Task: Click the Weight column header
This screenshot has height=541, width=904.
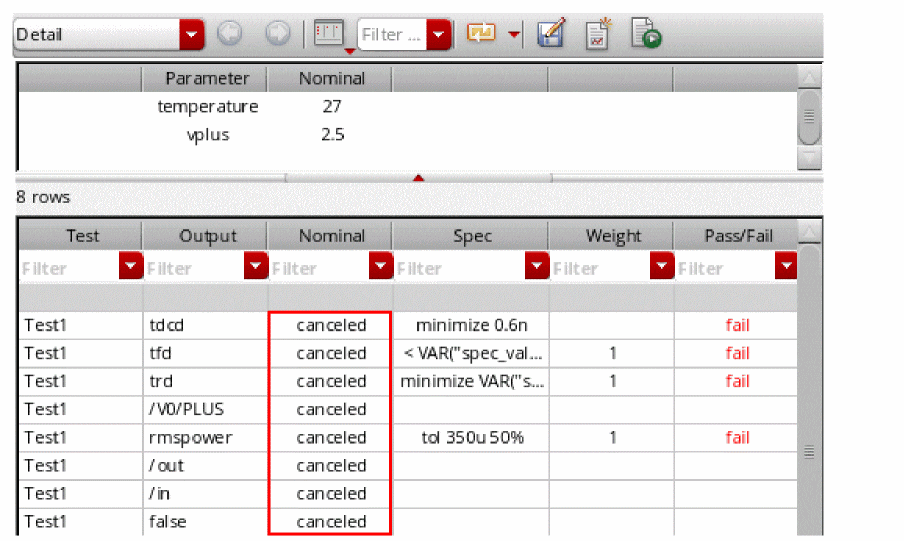Action: (x=612, y=236)
